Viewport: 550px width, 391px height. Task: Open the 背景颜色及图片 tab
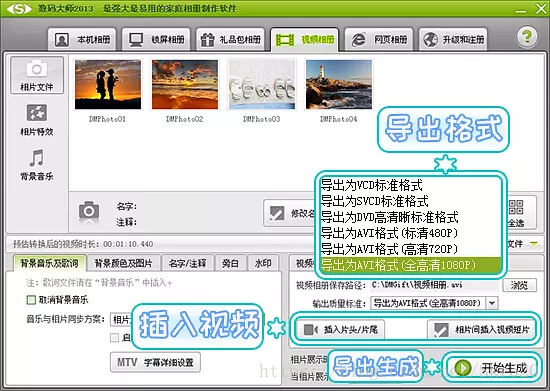[123, 263]
